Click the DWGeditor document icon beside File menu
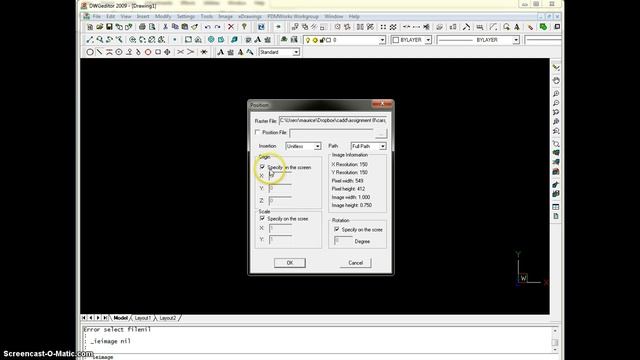 coord(86,16)
